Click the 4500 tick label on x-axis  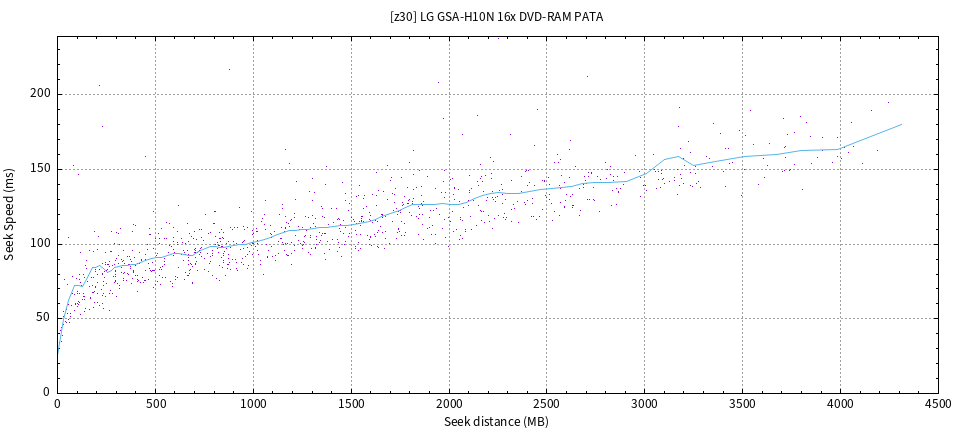coord(938,405)
